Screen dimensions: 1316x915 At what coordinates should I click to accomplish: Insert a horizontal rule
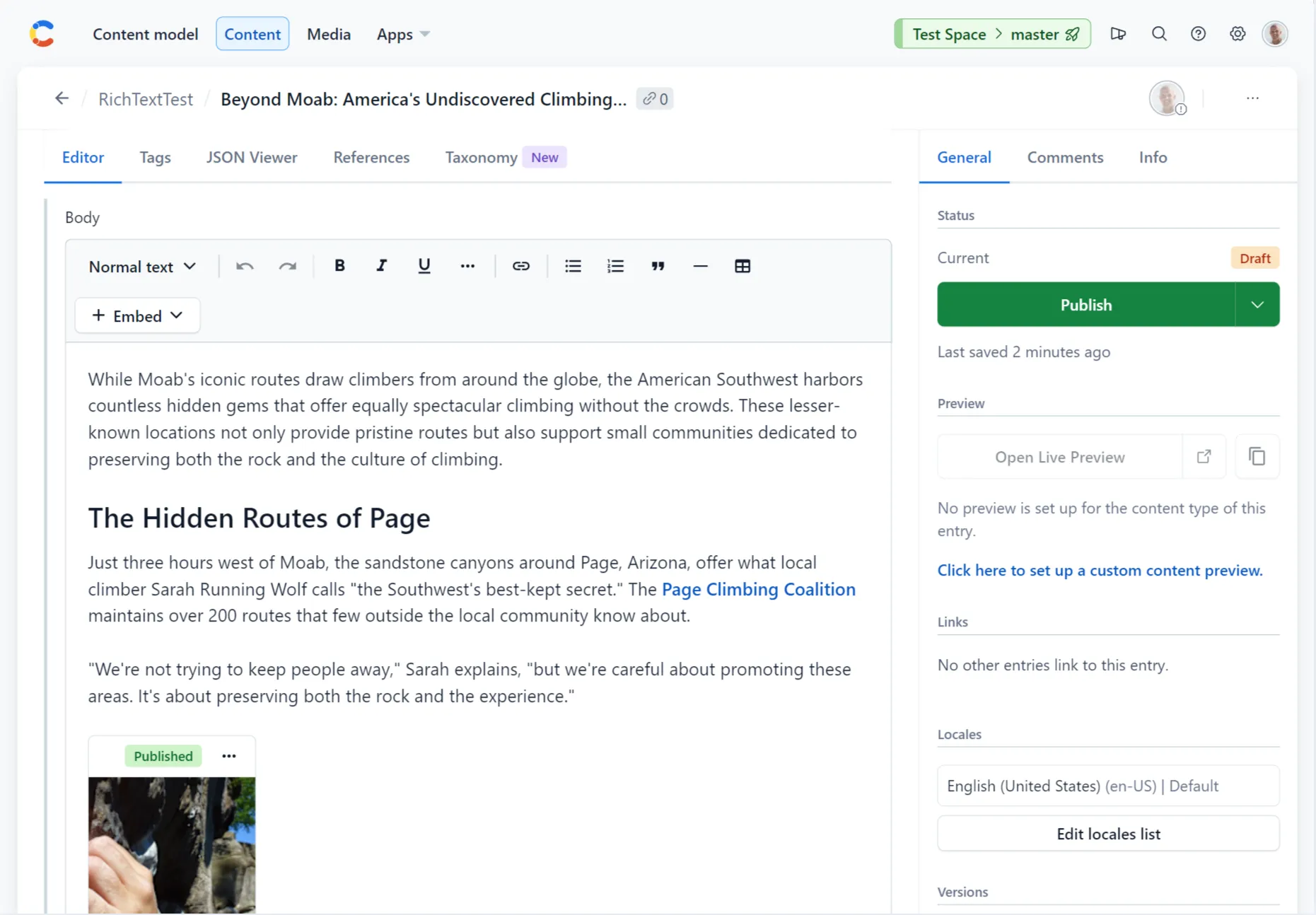pos(700,266)
